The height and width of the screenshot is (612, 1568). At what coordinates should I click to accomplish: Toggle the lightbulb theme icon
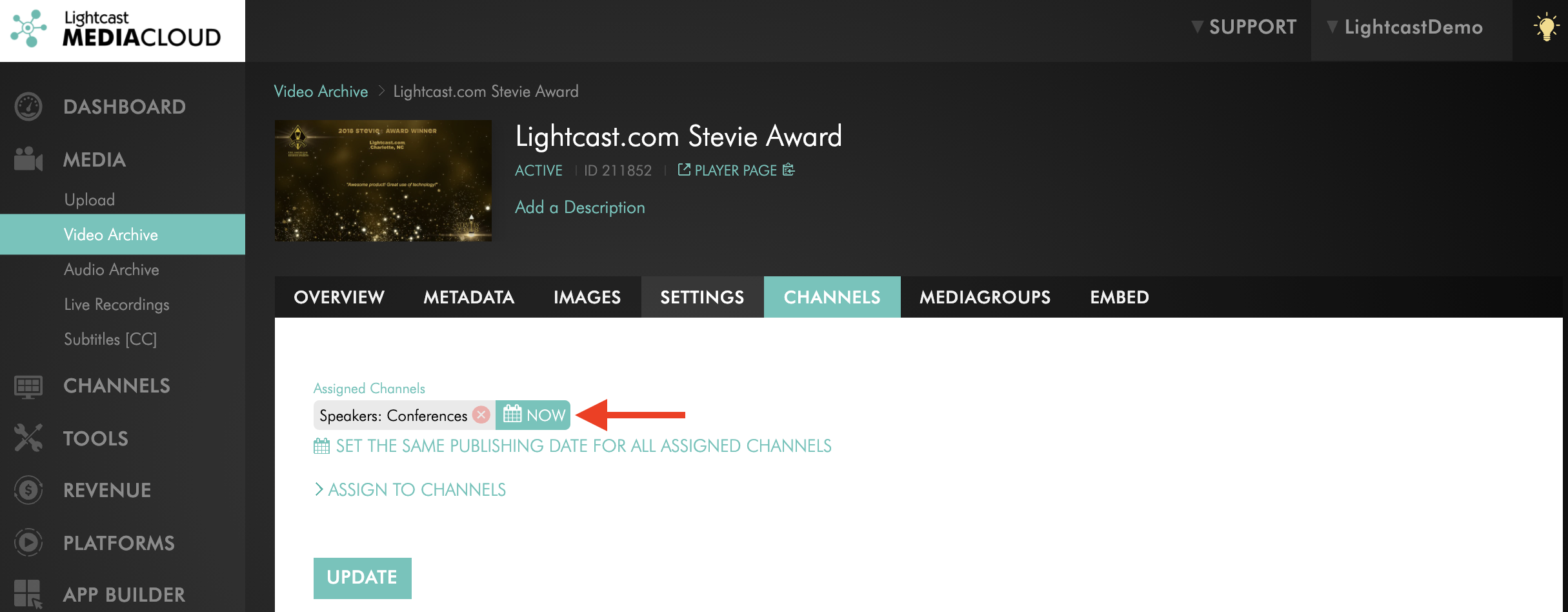tap(1546, 28)
